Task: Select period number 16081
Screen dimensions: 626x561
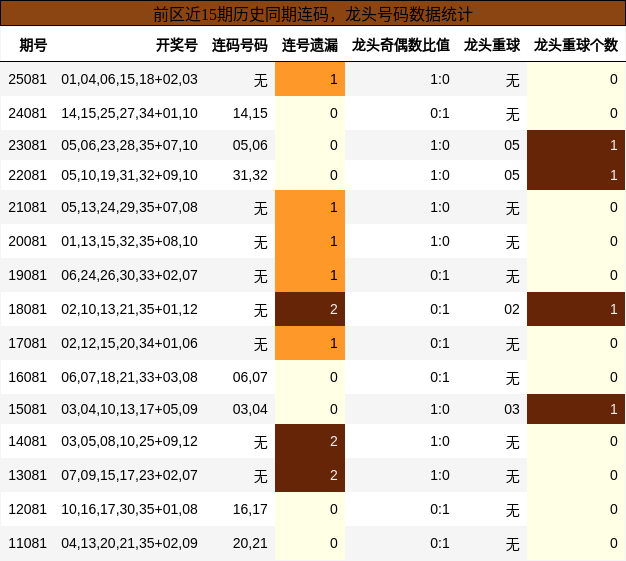Action: pyautogui.click(x=28, y=377)
